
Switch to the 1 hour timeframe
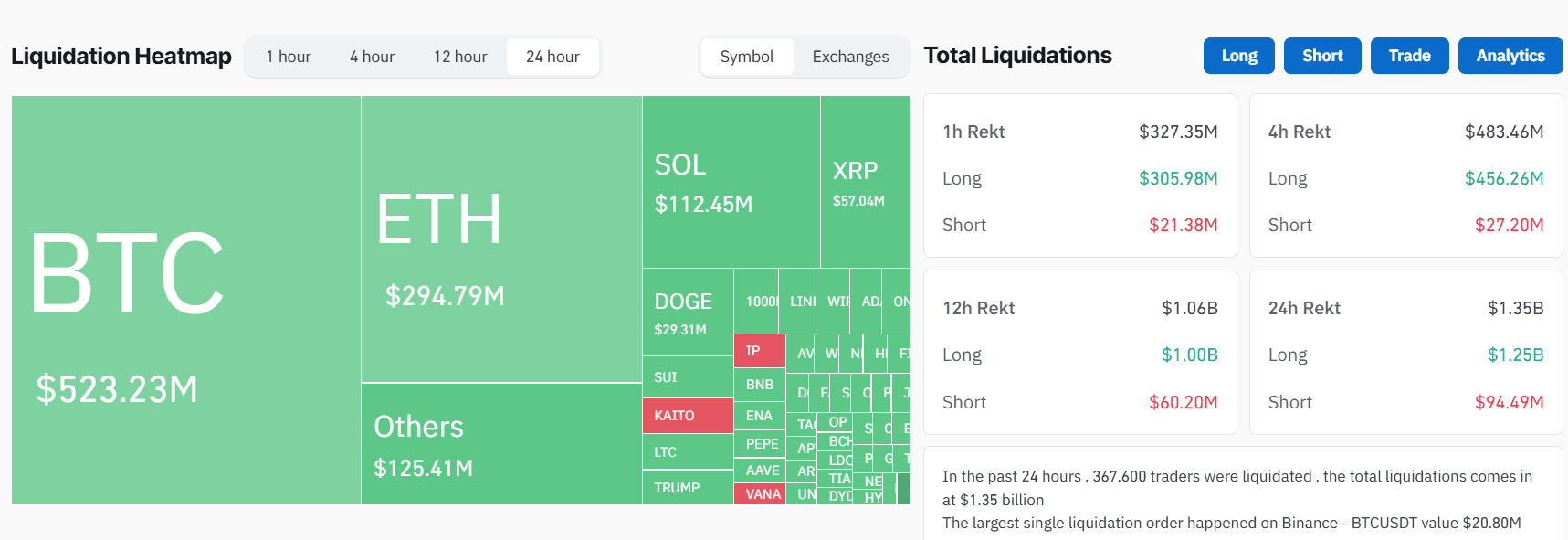click(x=288, y=56)
